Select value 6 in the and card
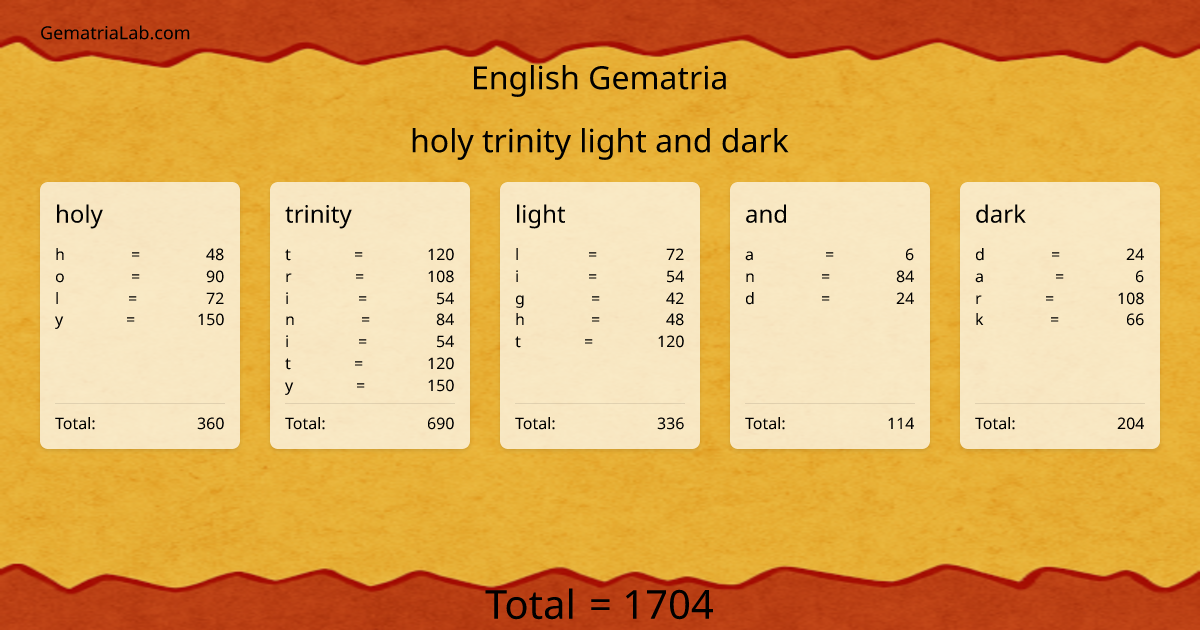The image size is (1200, 630). point(910,255)
